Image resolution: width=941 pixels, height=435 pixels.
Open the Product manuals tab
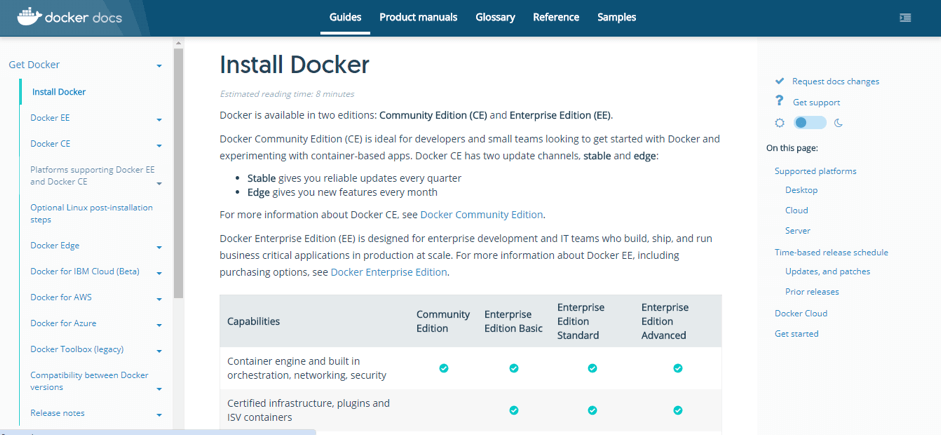coord(418,17)
